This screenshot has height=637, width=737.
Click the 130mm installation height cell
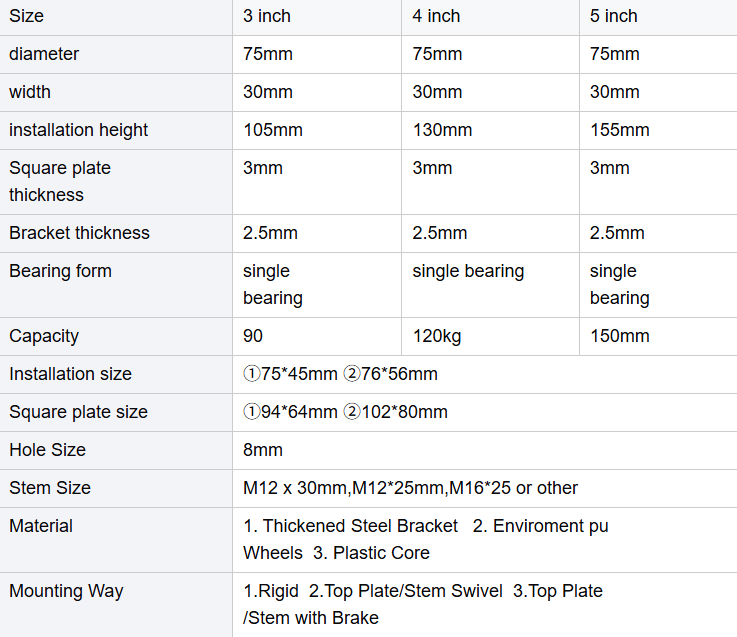[490, 130]
